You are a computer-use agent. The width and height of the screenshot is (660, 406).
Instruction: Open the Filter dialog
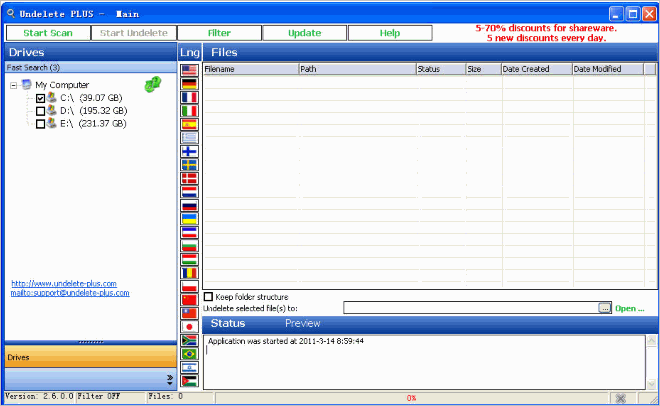(219, 33)
